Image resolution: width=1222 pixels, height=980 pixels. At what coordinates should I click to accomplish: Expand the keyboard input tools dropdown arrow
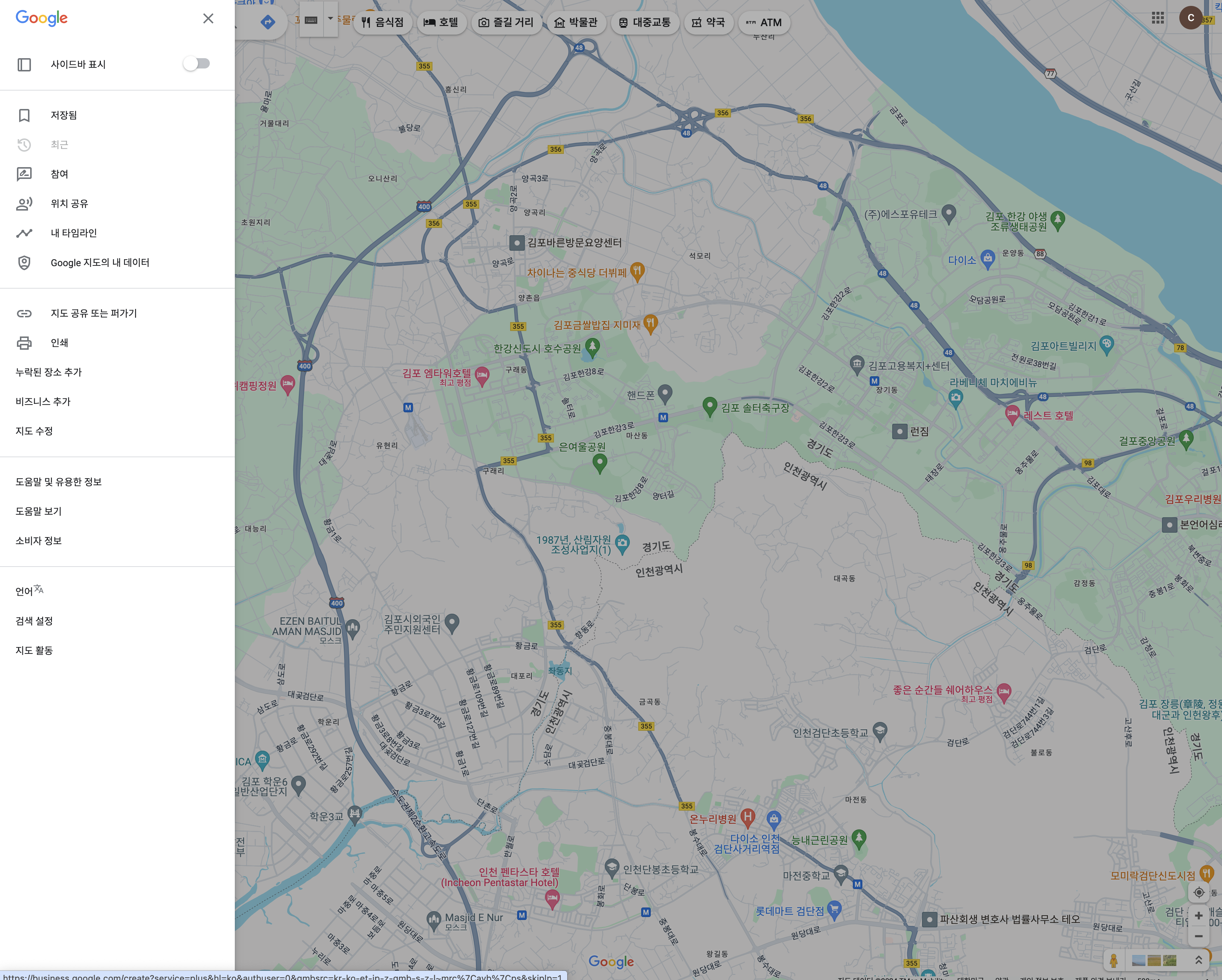[331, 19]
